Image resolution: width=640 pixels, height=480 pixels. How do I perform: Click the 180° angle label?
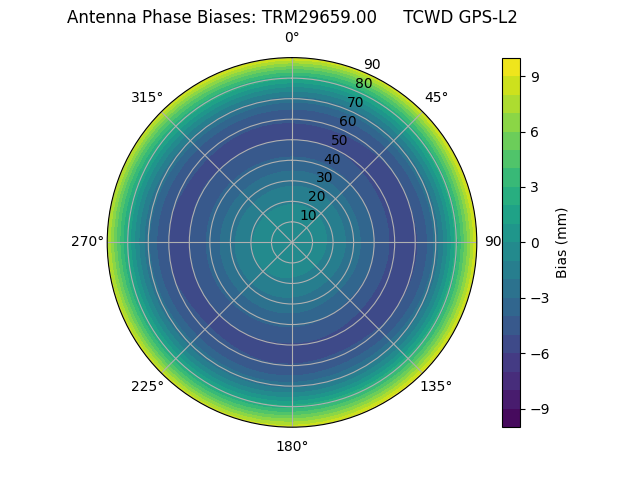292,446
